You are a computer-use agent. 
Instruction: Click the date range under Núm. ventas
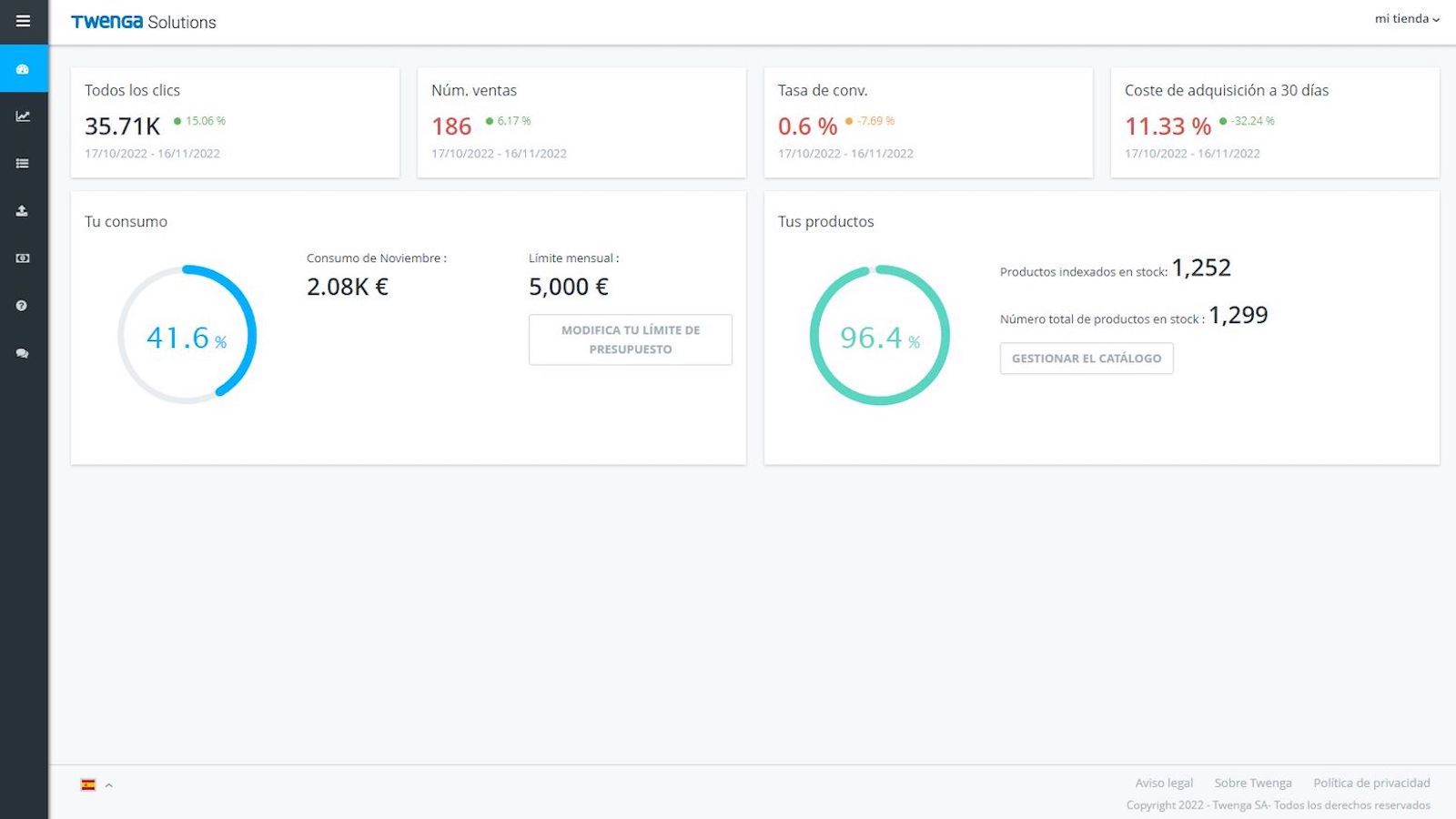(x=499, y=154)
